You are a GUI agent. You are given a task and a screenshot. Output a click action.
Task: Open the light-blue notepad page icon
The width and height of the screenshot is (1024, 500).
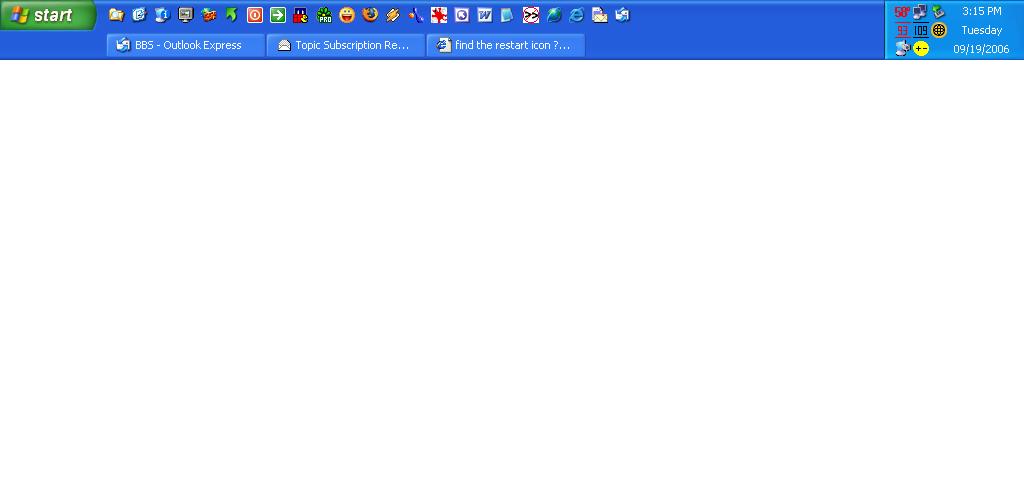pyautogui.click(x=507, y=15)
